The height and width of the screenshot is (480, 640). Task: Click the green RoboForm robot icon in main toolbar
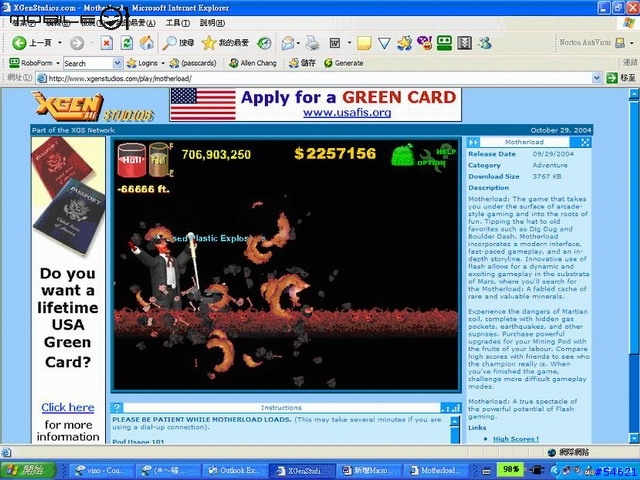pos(444,43)
